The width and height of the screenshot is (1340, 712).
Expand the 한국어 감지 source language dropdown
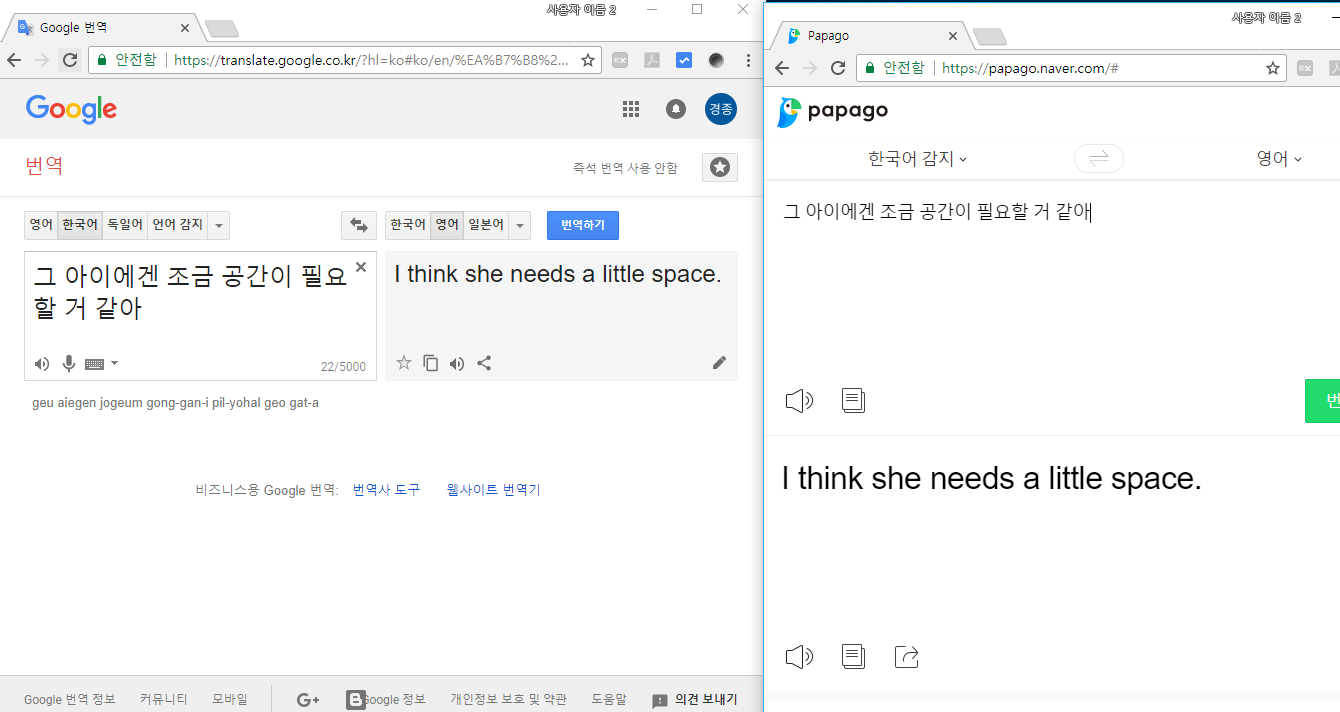(918, 158)
